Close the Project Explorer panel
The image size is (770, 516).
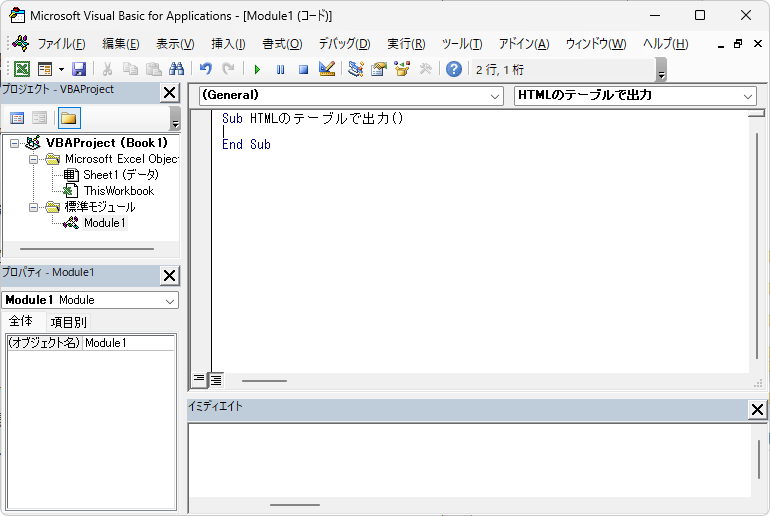pyautogui.click(x=169, y=93)
